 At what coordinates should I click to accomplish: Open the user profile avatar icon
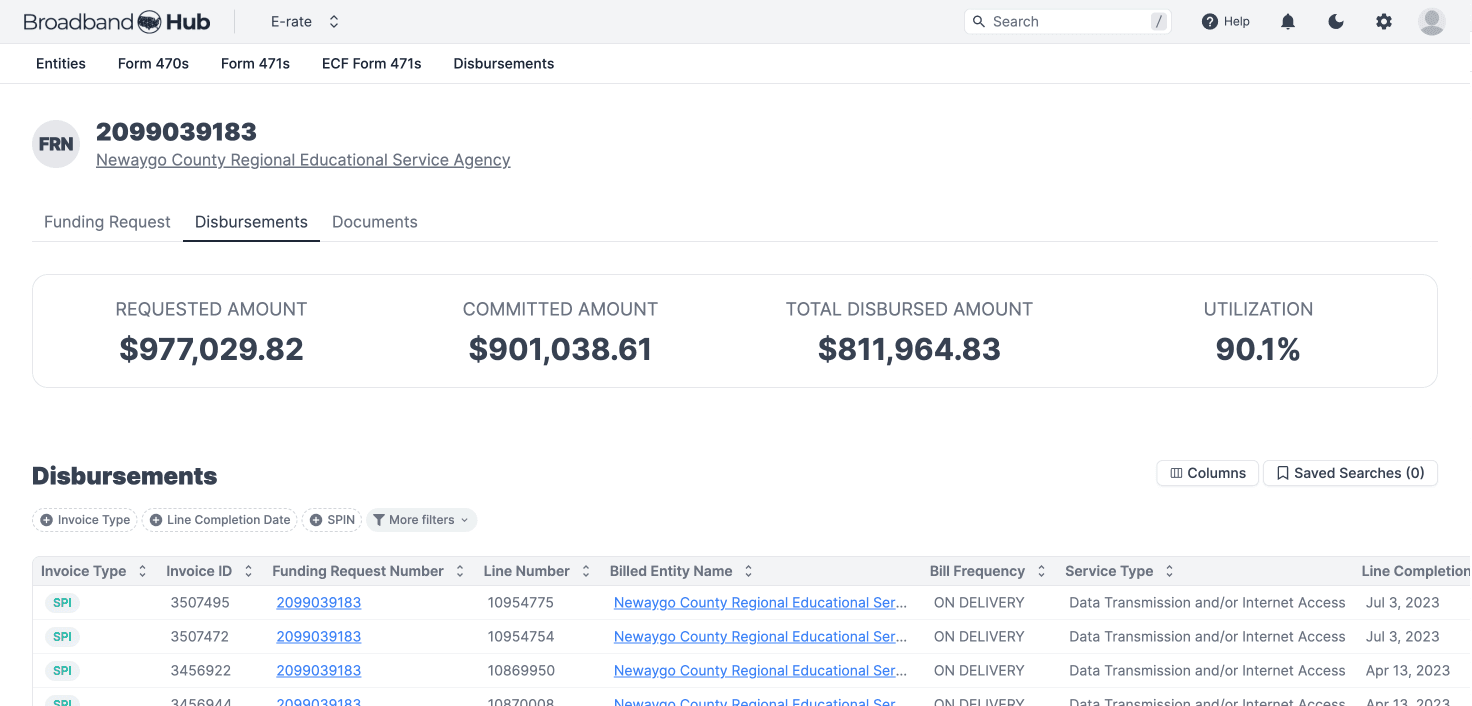(1432, 21)
